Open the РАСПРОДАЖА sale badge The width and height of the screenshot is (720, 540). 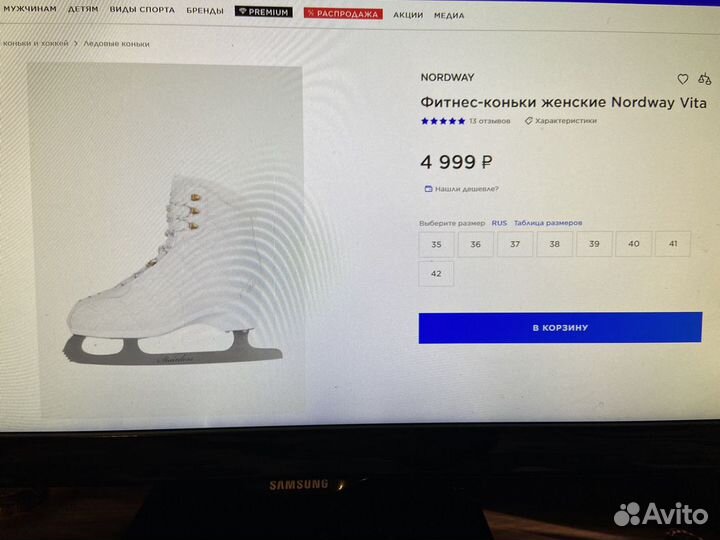click(x=343, y=13)
